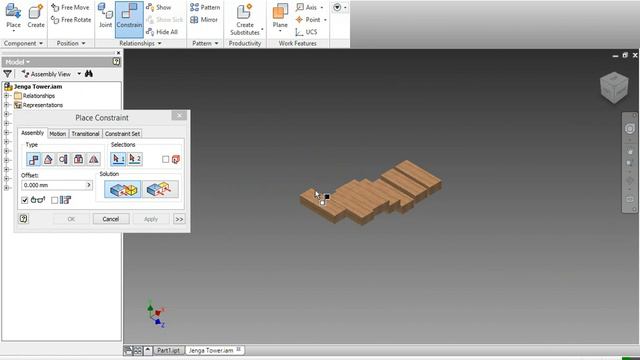Click the second selection arrow button

click(x=135, y=159)
